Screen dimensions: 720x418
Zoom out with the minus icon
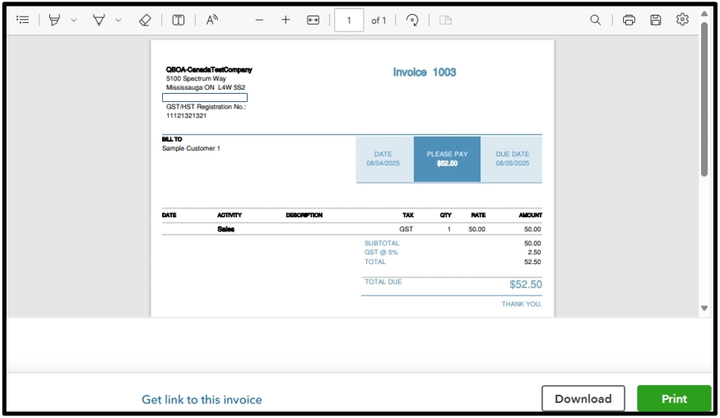[x=259, y=20]
